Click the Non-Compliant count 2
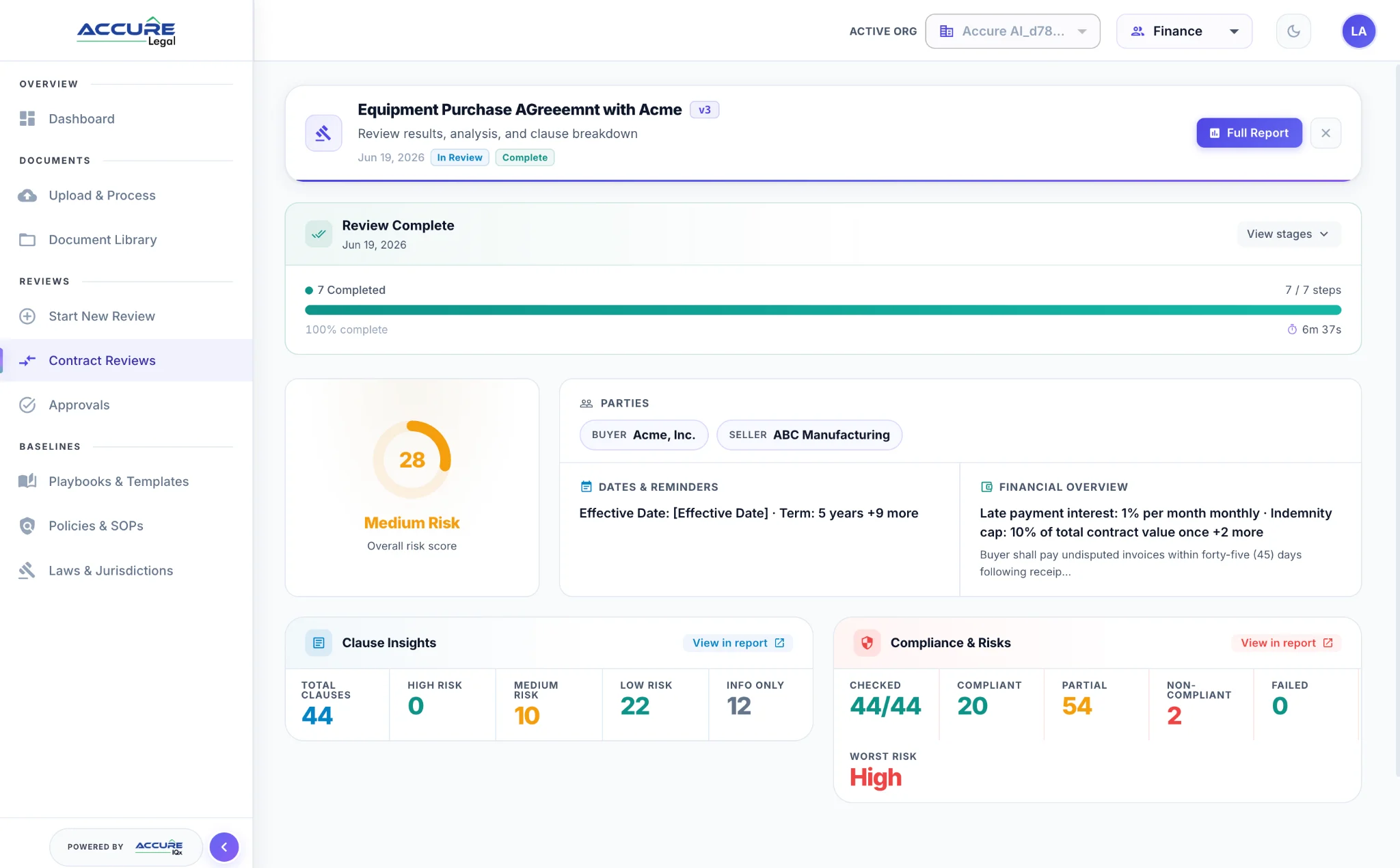The width and height of the screenshot is (1400, 868). tap(1174, 716)
